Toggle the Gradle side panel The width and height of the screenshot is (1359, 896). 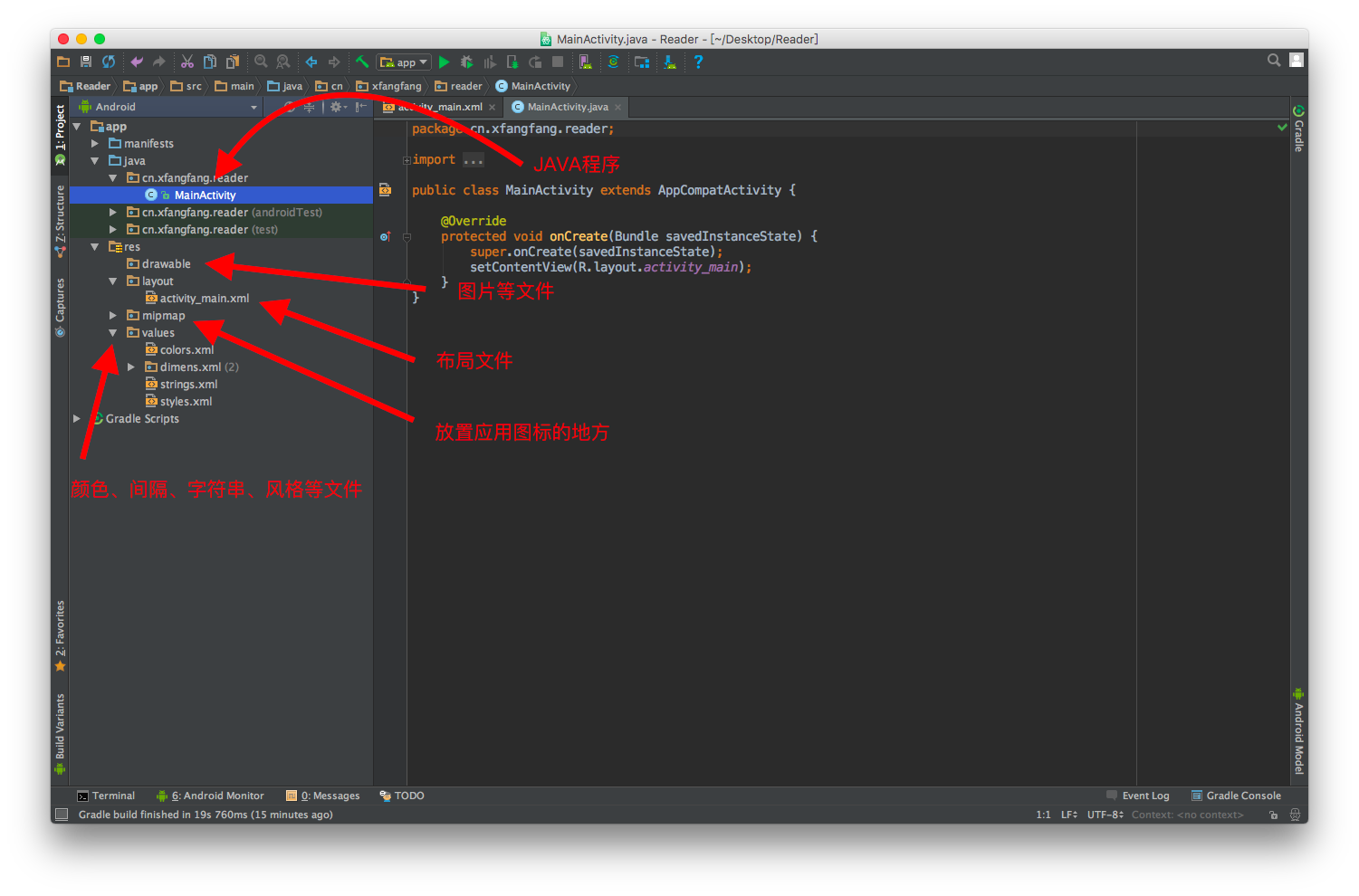[1298, 129]
